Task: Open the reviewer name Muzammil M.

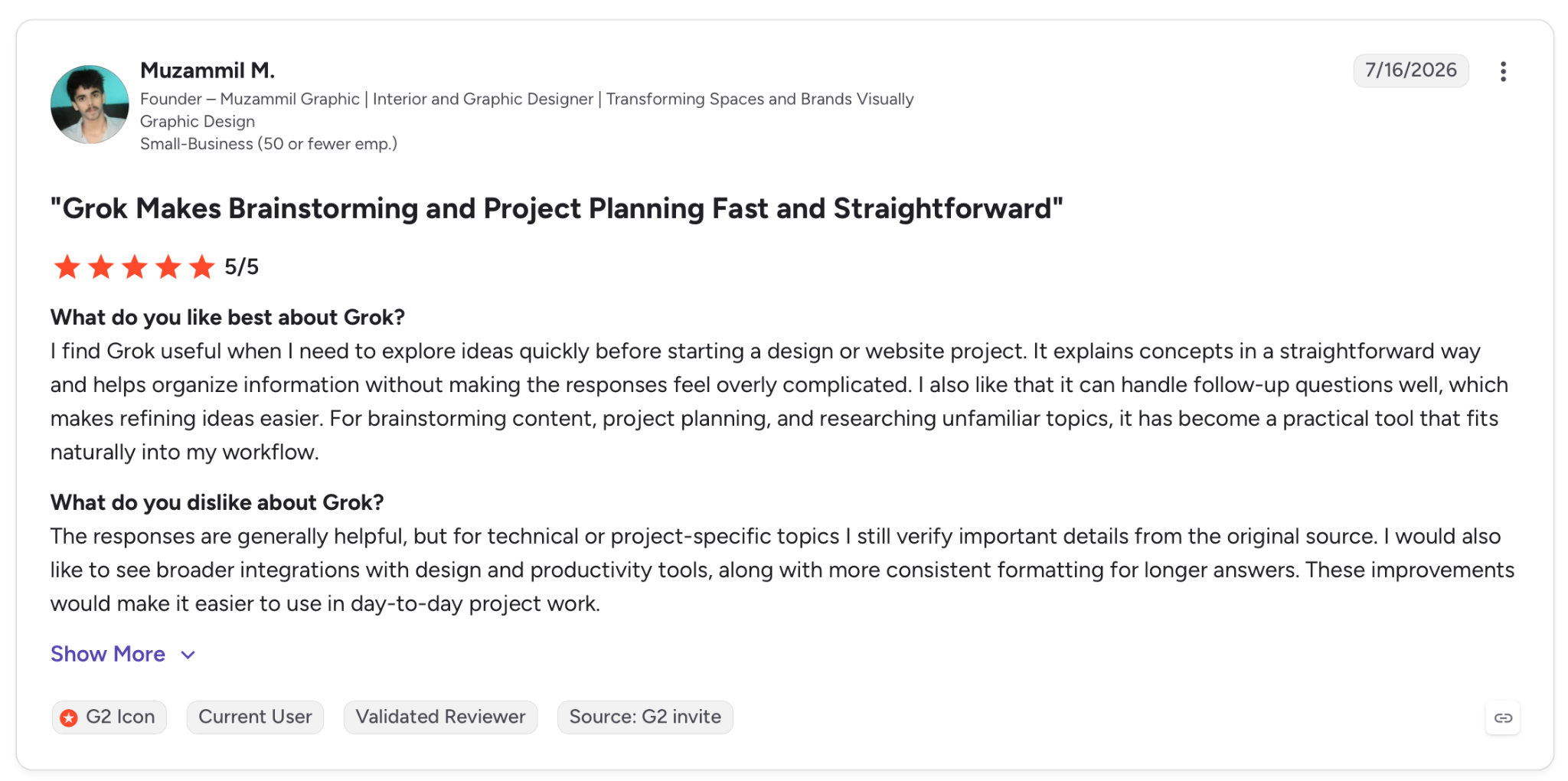Action: click(207, 70)
